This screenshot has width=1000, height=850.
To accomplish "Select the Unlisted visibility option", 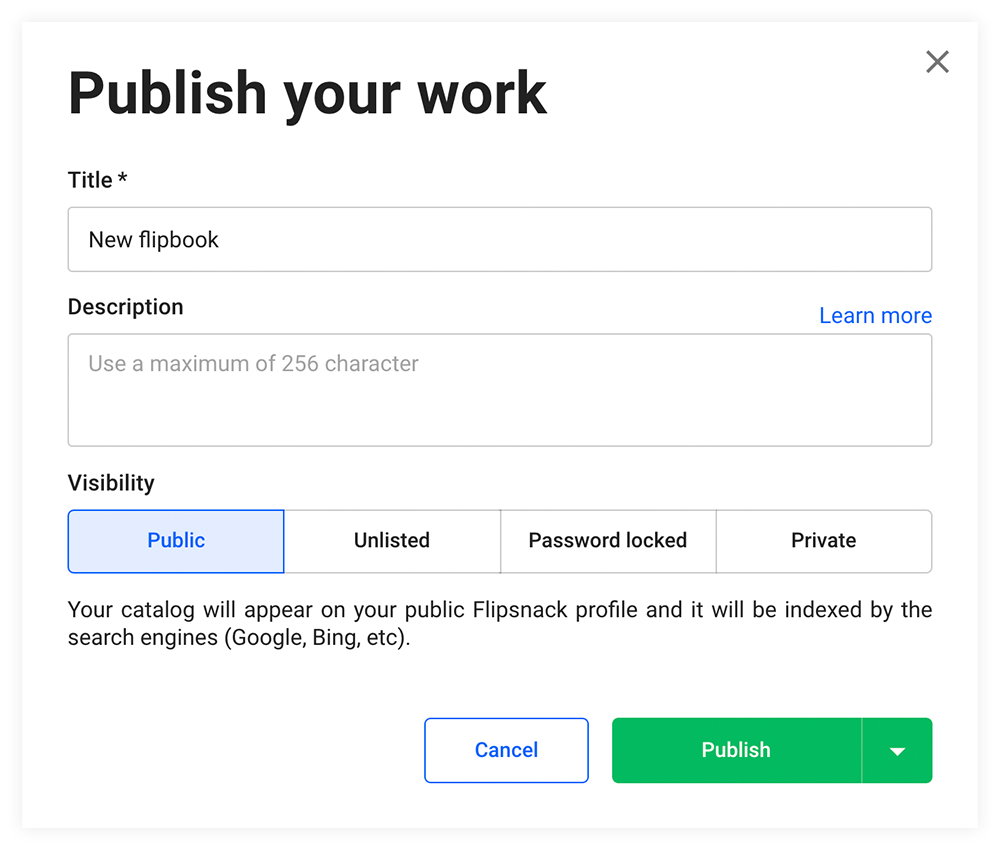I will 391,541.
